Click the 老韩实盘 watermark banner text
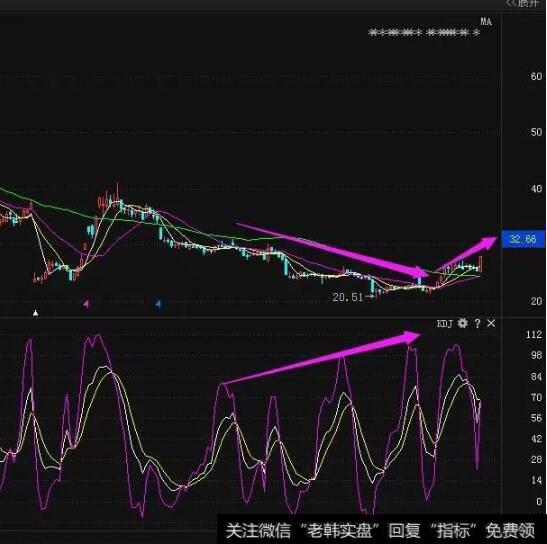This screenshot has height=544, width=547. pos(339,531)
